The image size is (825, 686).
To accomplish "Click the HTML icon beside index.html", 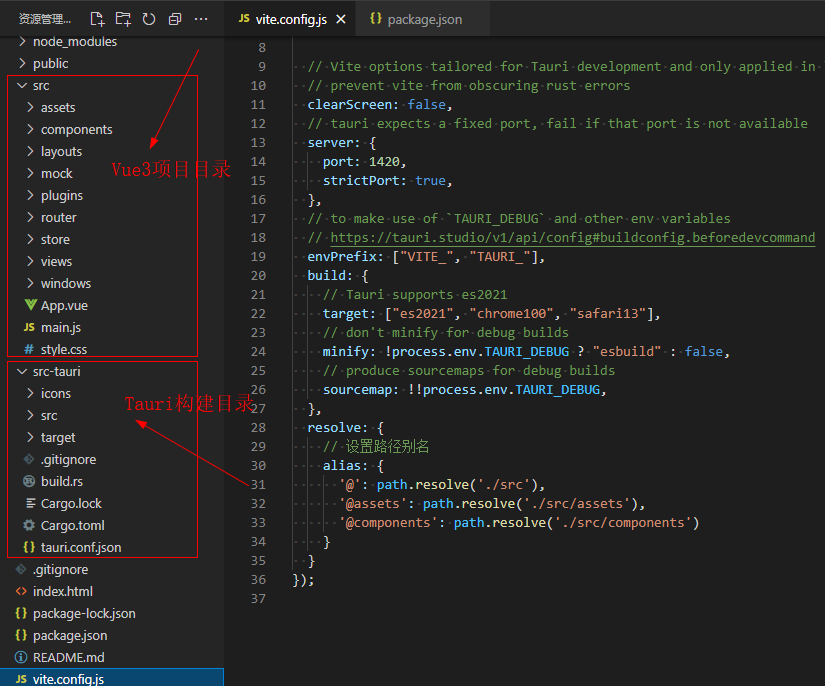I will (21, 592).
